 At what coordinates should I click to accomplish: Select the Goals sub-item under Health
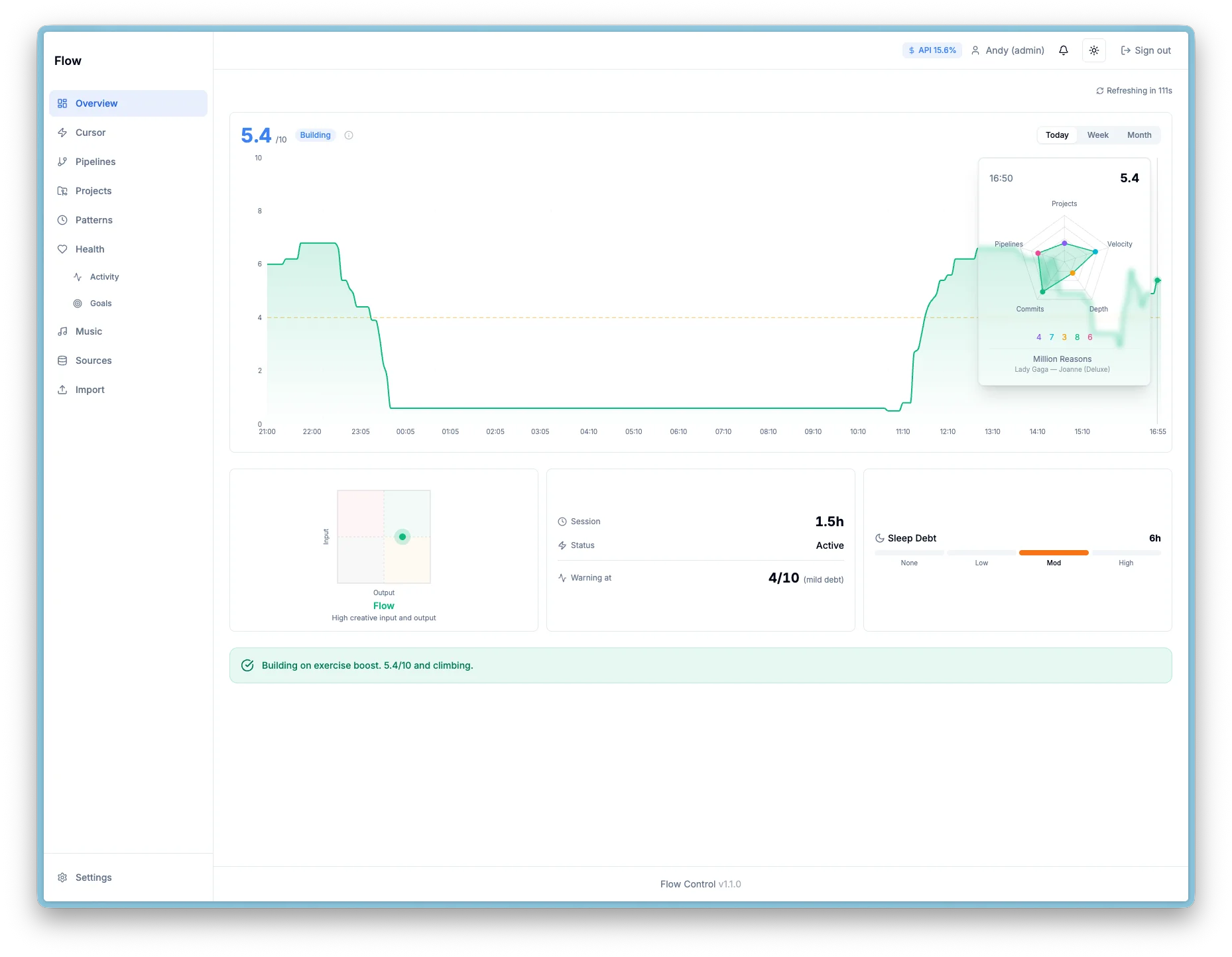pos(101,304)
